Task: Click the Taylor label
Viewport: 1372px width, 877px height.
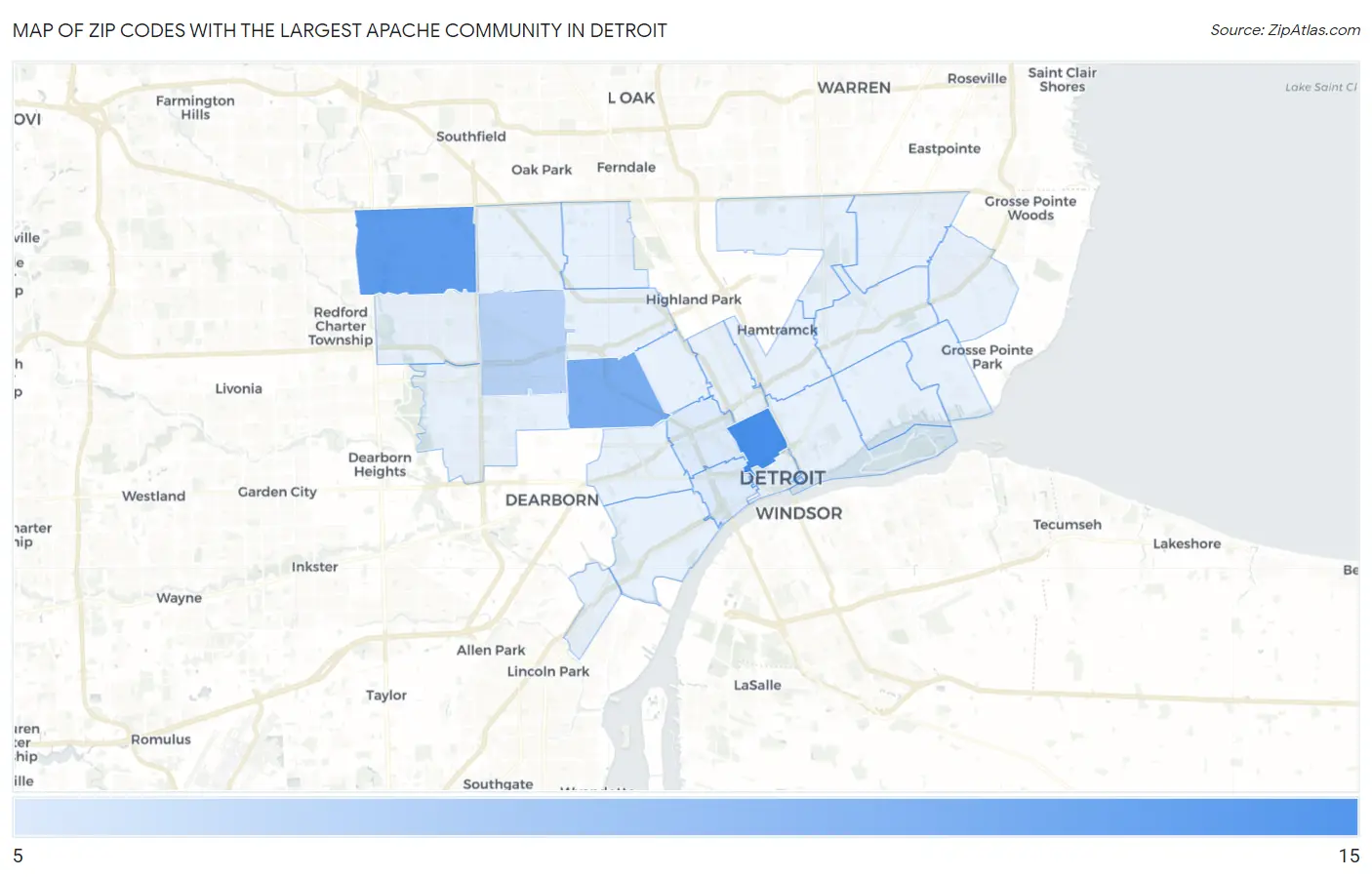Action: click(385, 696)
